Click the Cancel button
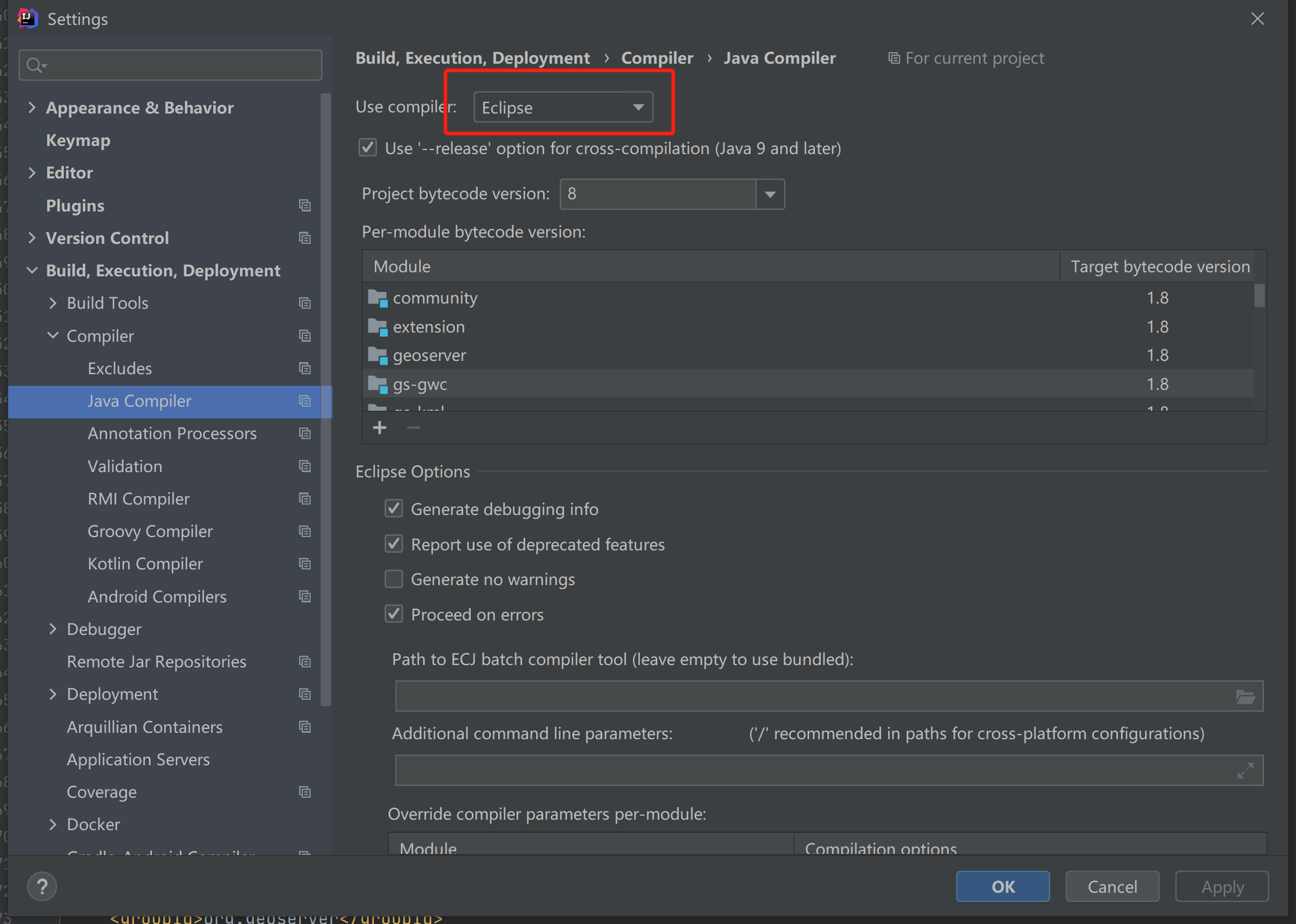Screen dimensions: 1296x924 click(1112, 886)
